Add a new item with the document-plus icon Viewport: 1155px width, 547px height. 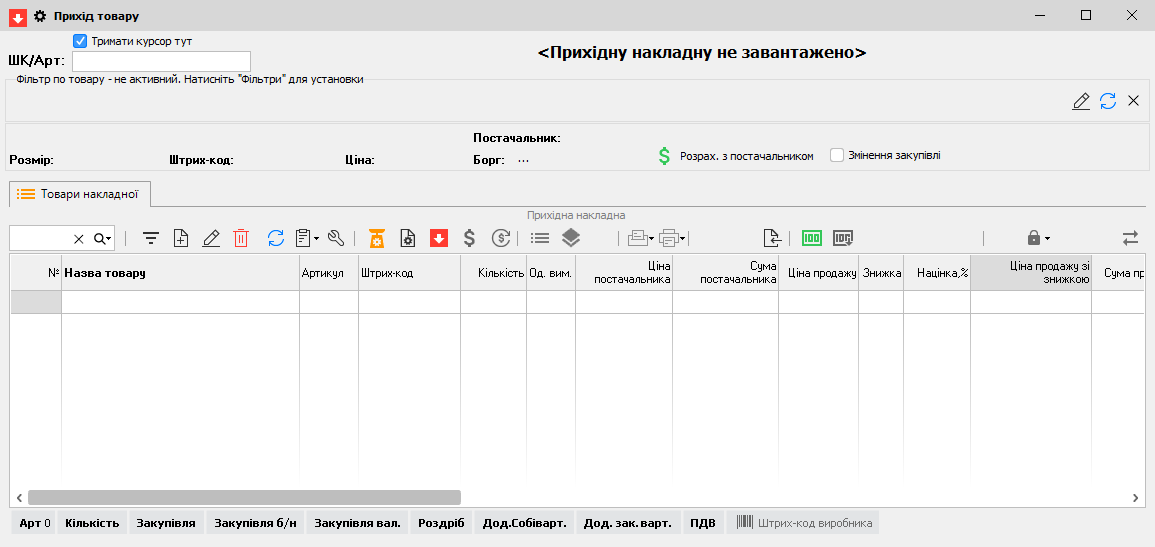click(181, 238)
